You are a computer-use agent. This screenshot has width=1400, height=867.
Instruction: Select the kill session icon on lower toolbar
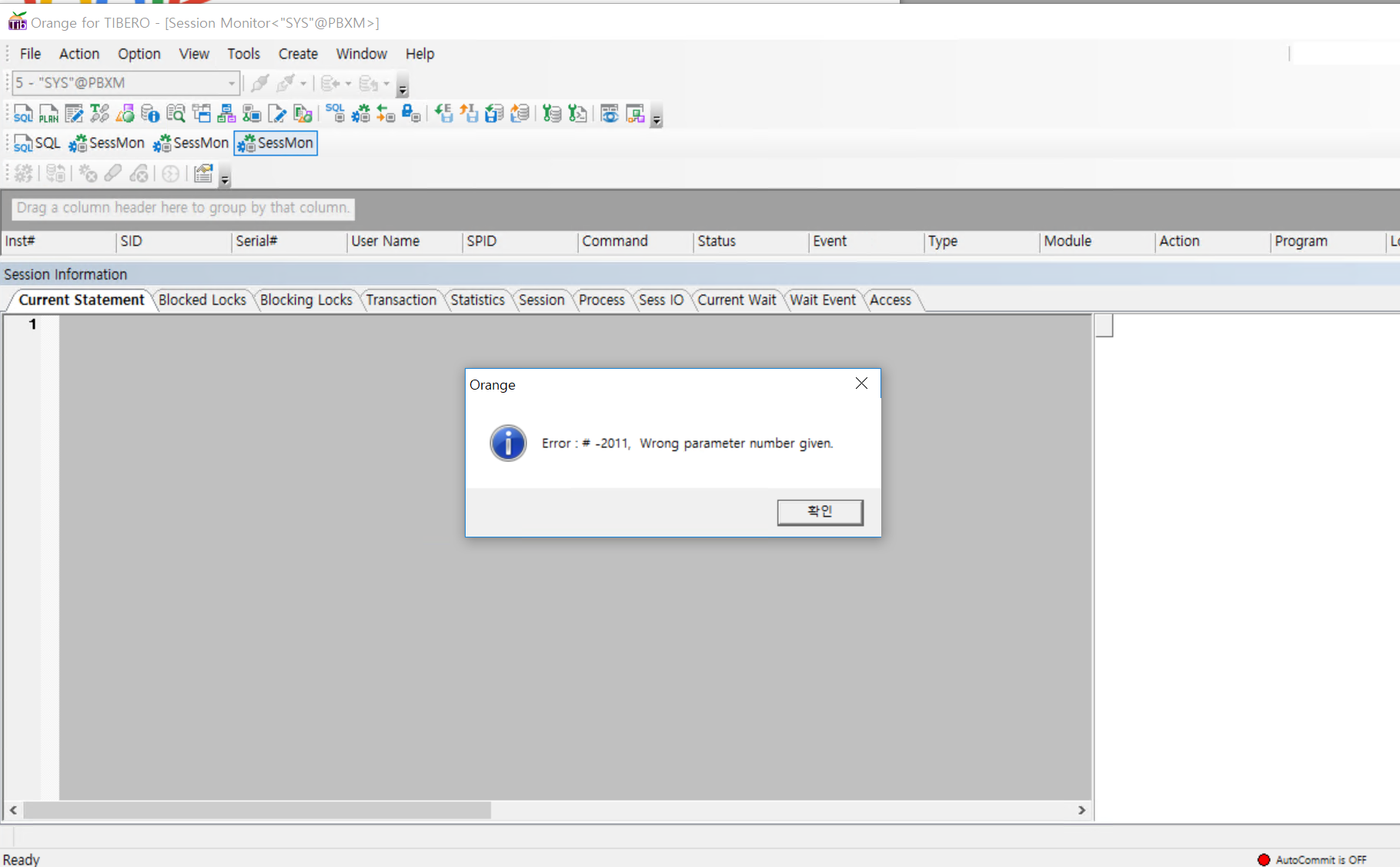click(87, 173)
